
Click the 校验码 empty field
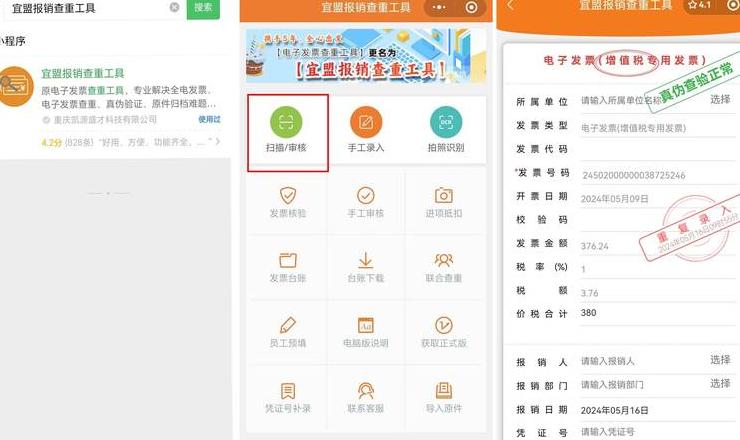[x=658, y=220]
